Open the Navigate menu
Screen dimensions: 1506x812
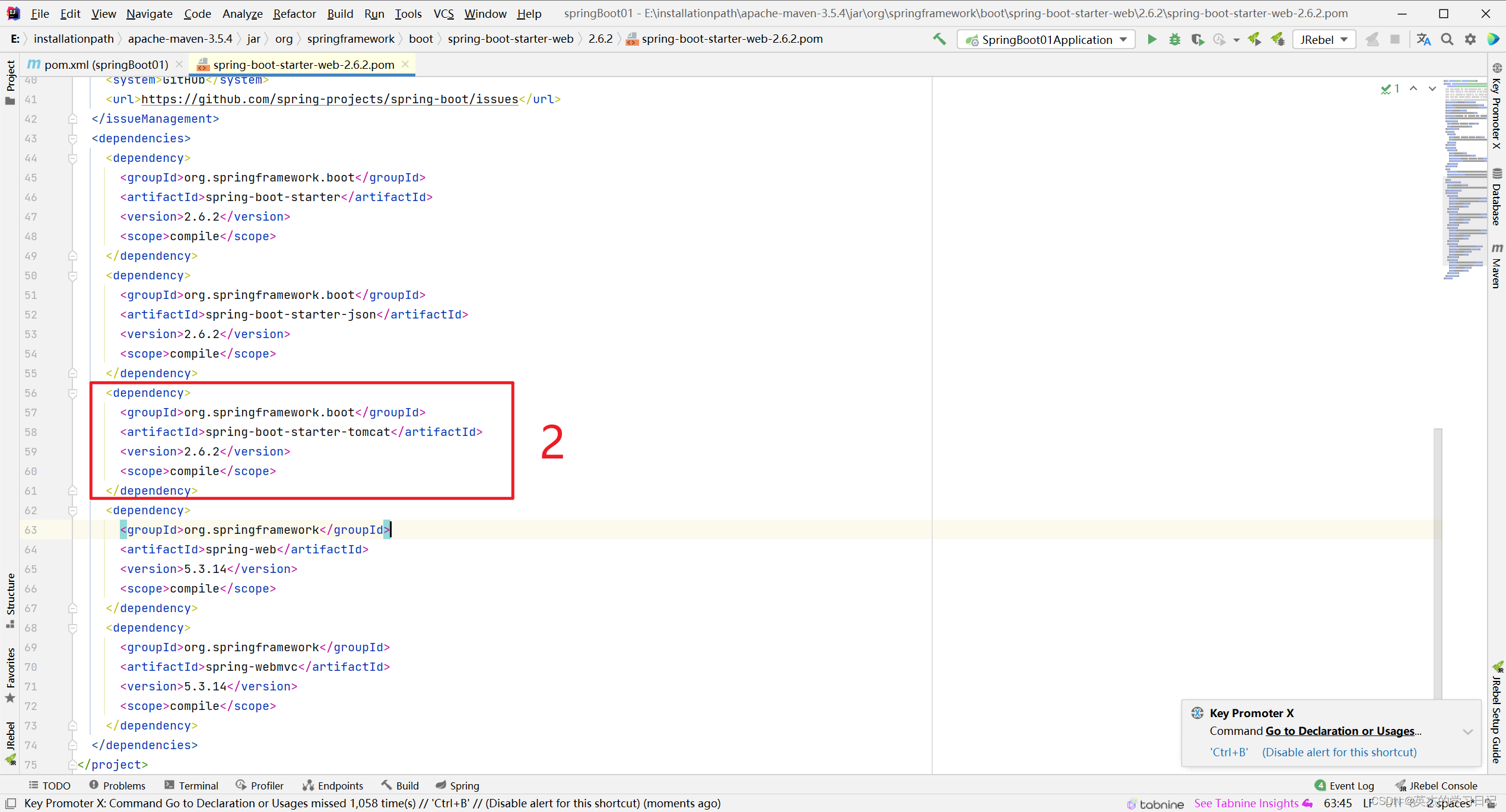point(149,14)
